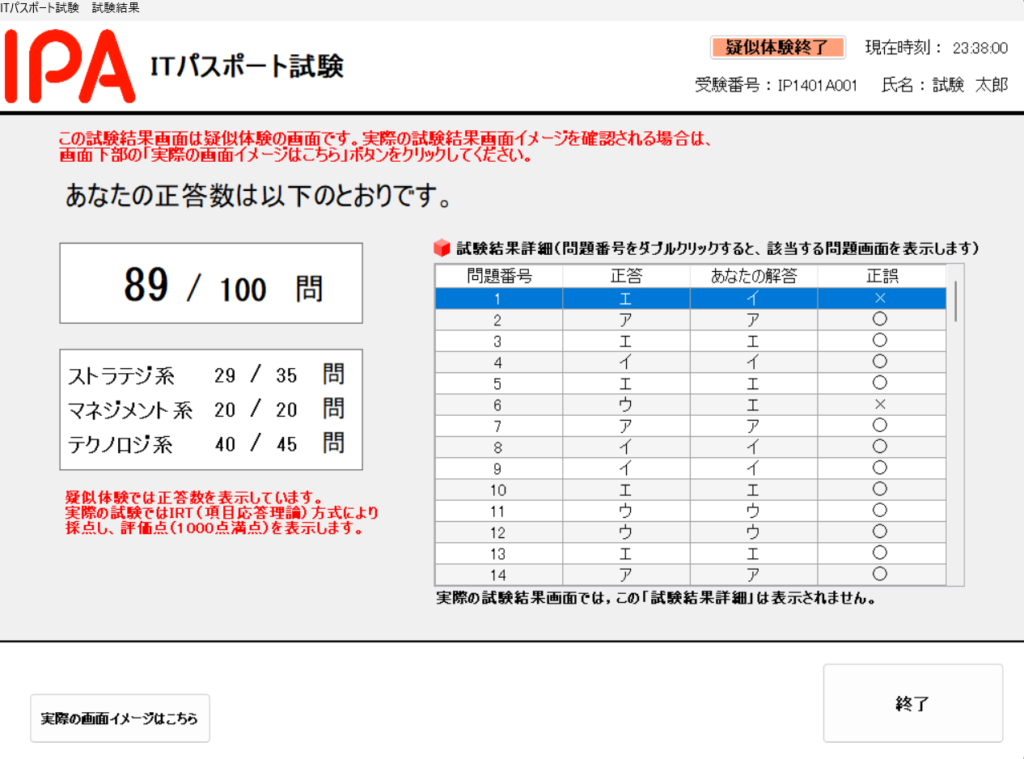
Task: Click the 正誤 column header
Action: [x=880, y=276]
